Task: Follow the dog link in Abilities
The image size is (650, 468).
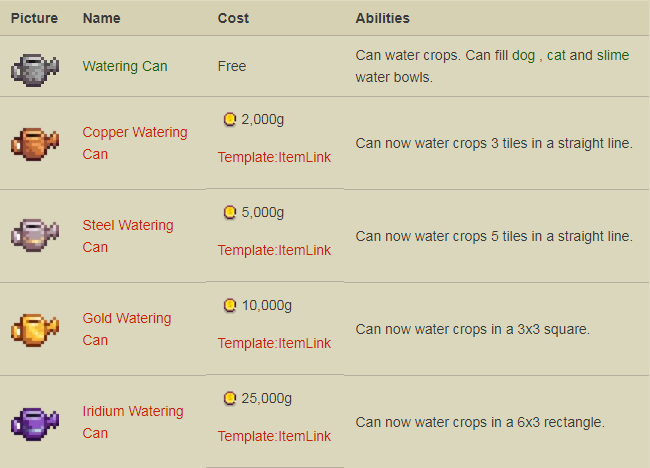Action: click(523, 55)
